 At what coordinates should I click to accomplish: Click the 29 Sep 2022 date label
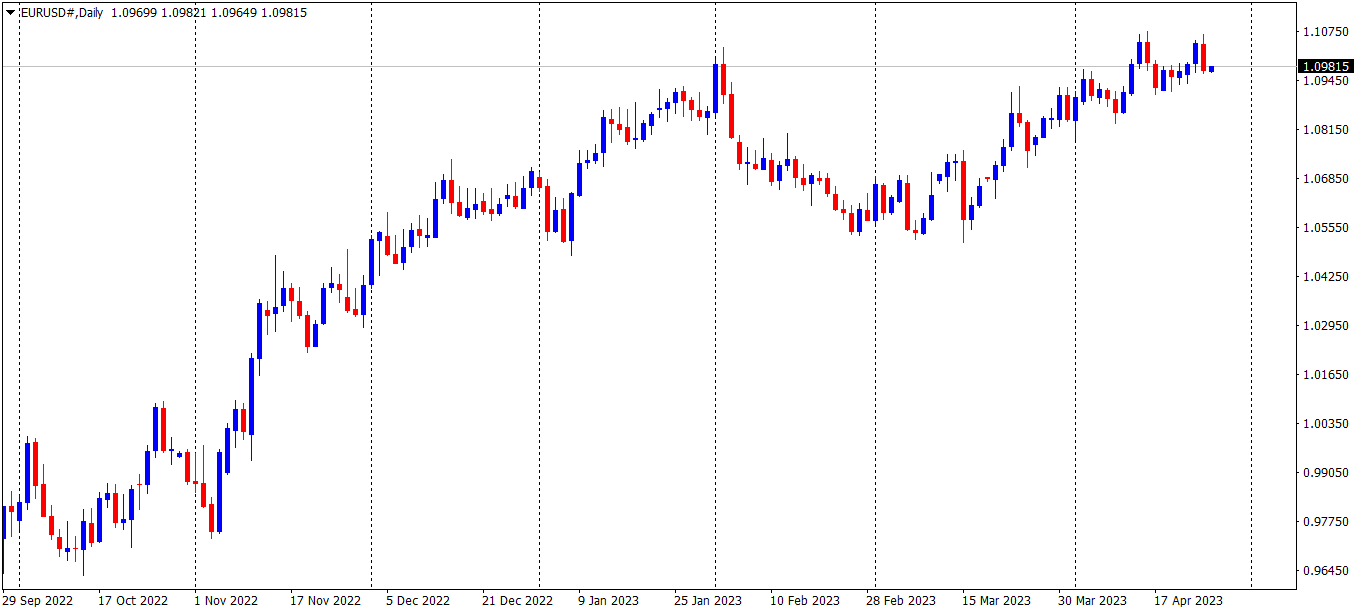(x=39, y=601)
